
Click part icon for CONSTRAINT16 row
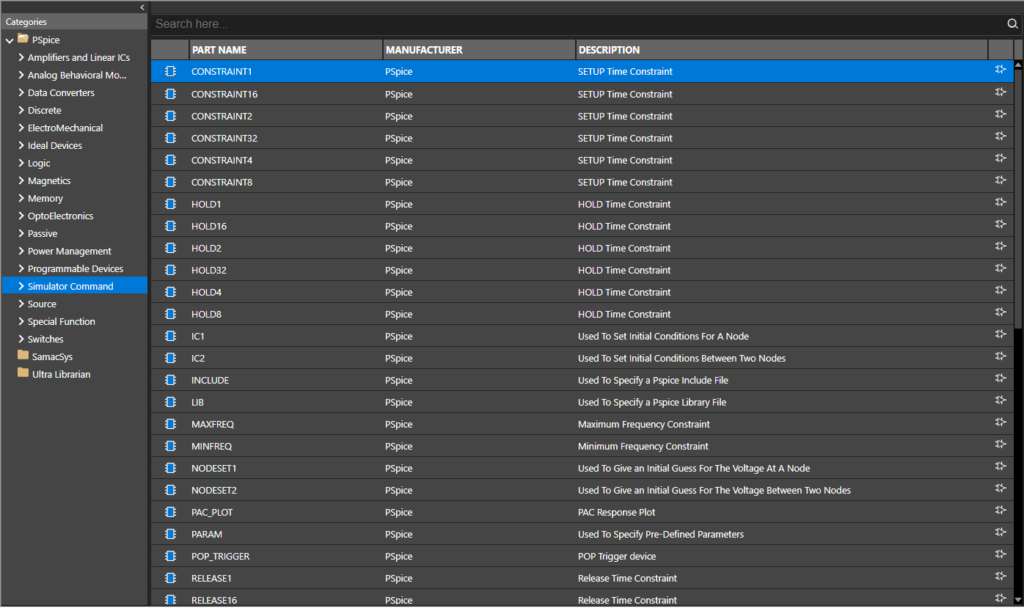[x=170, y=93]
